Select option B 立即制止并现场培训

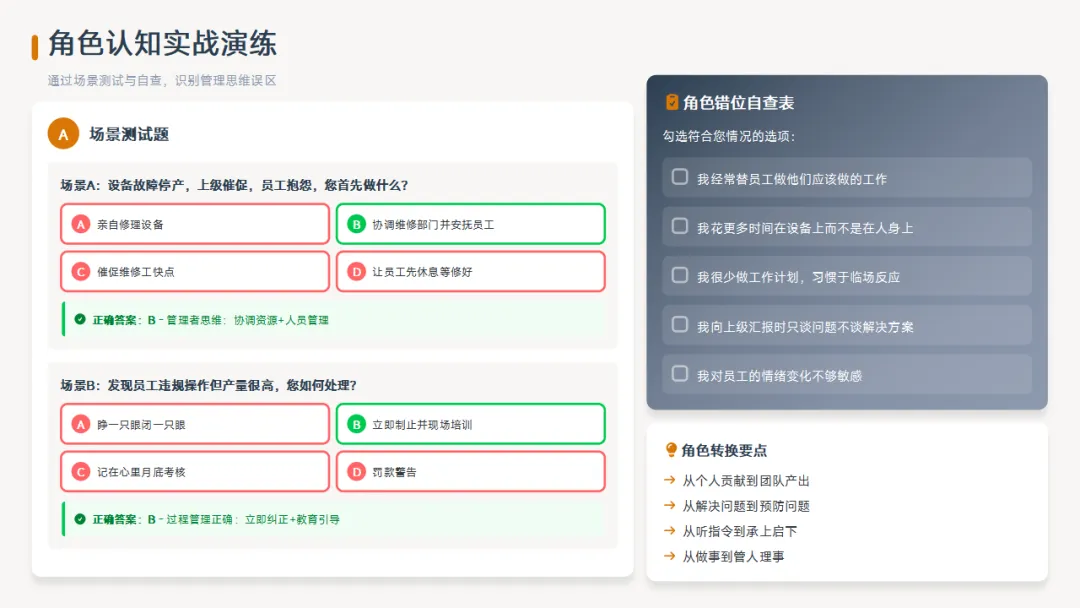tap(470, 424)
